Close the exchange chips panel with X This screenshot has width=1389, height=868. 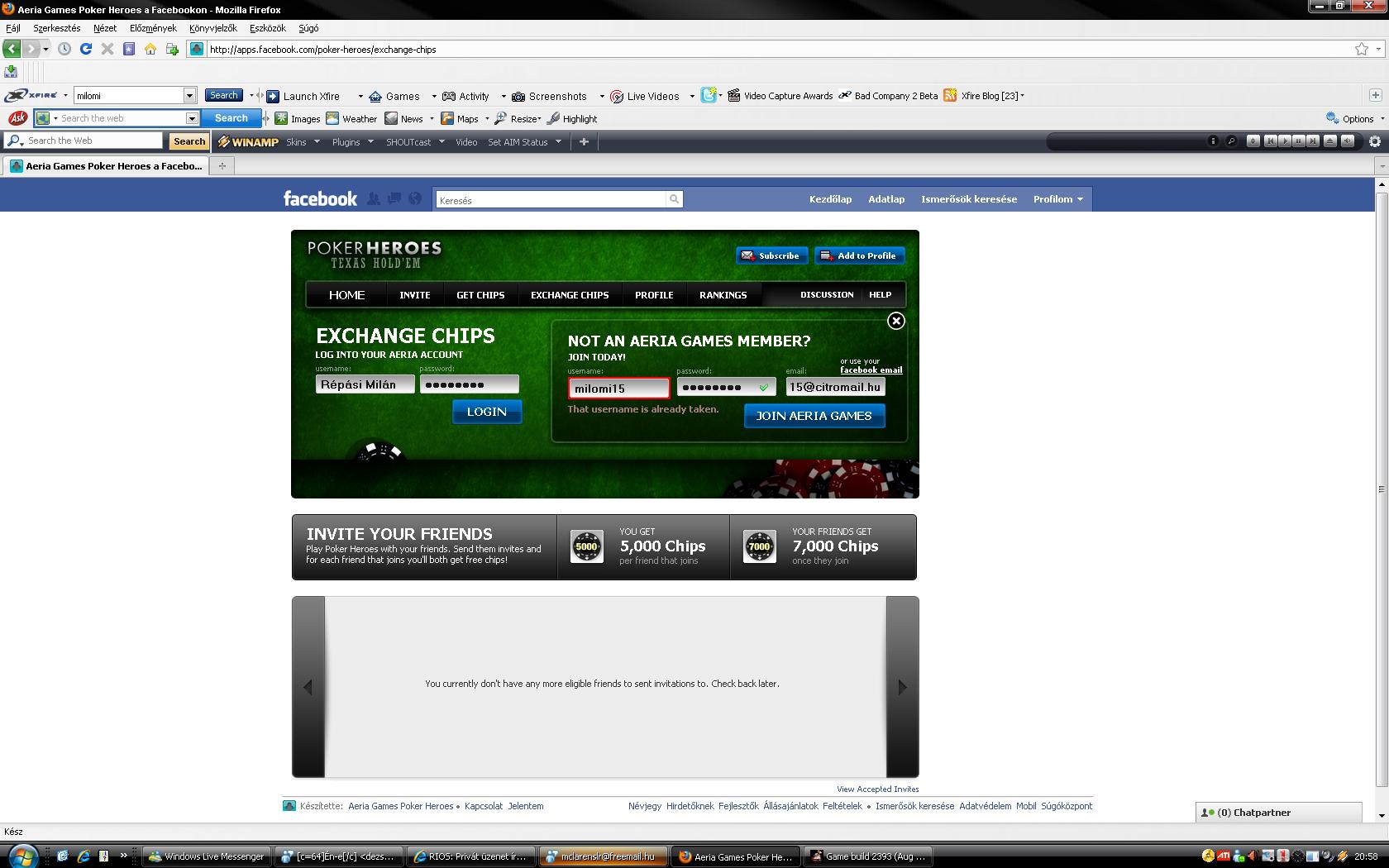click(x=896, y=321)
